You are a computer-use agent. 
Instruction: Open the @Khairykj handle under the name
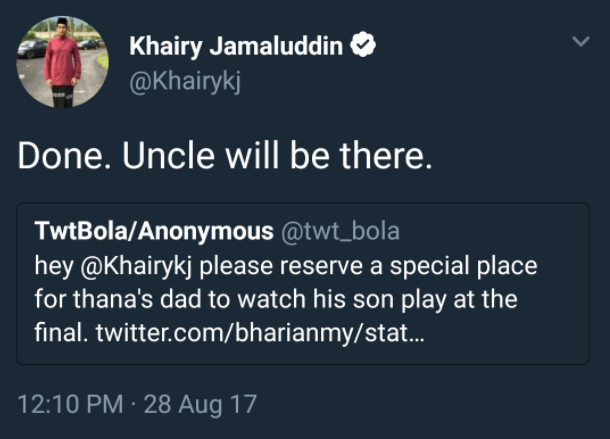pos(186,82)
